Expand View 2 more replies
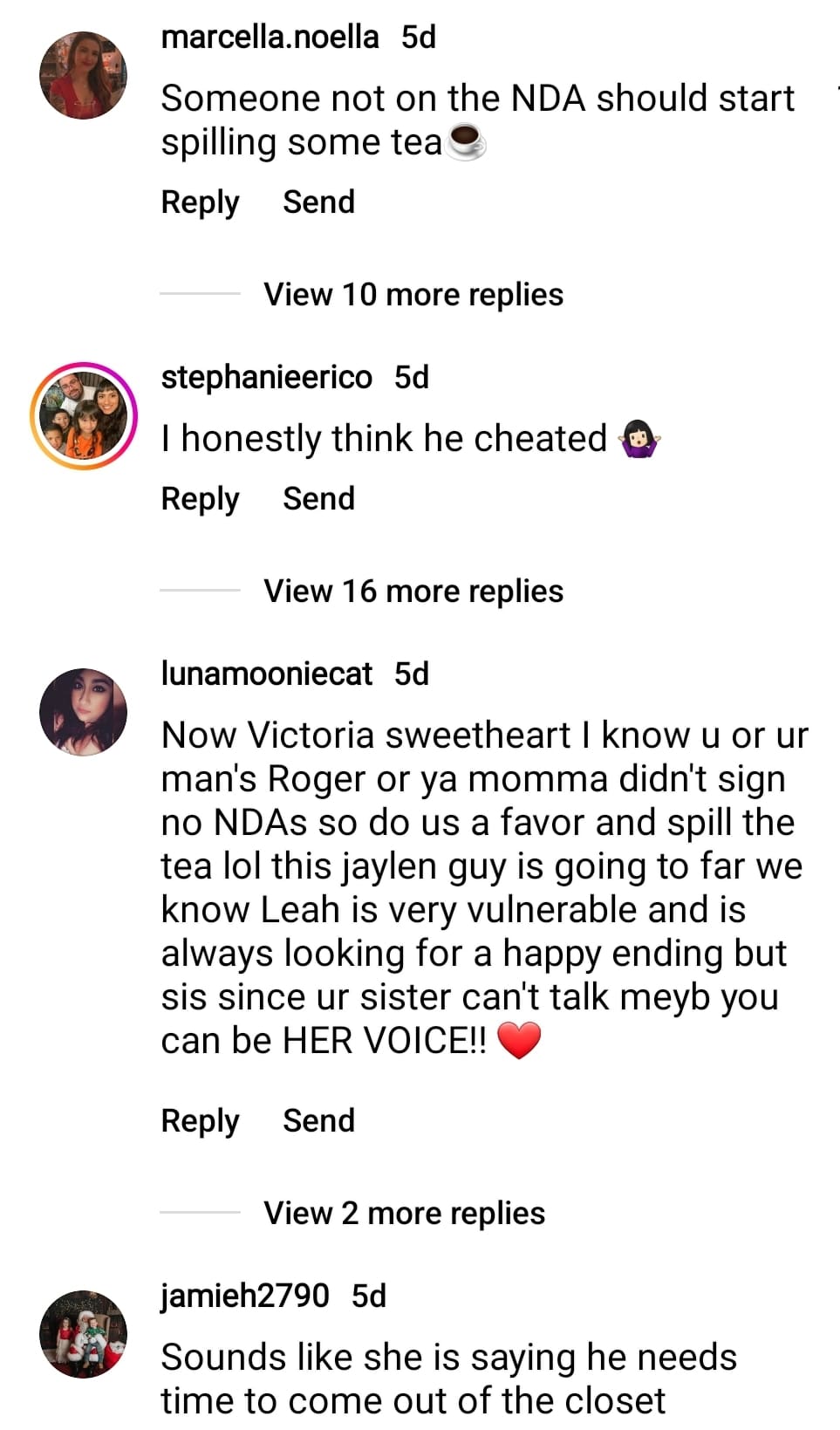This screenshot has width=840, height=1430. (x=404, y=1214)
